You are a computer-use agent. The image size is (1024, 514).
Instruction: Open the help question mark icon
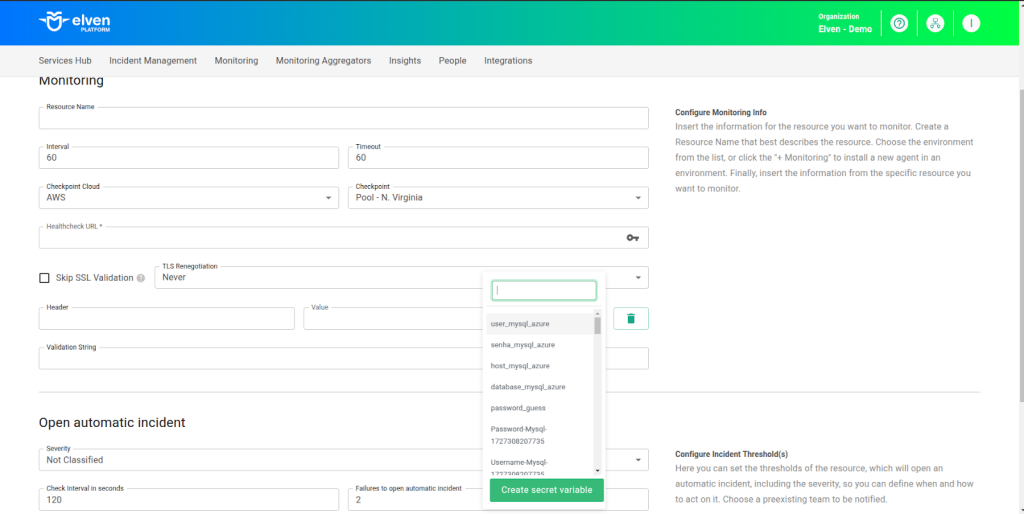(899, 23)
